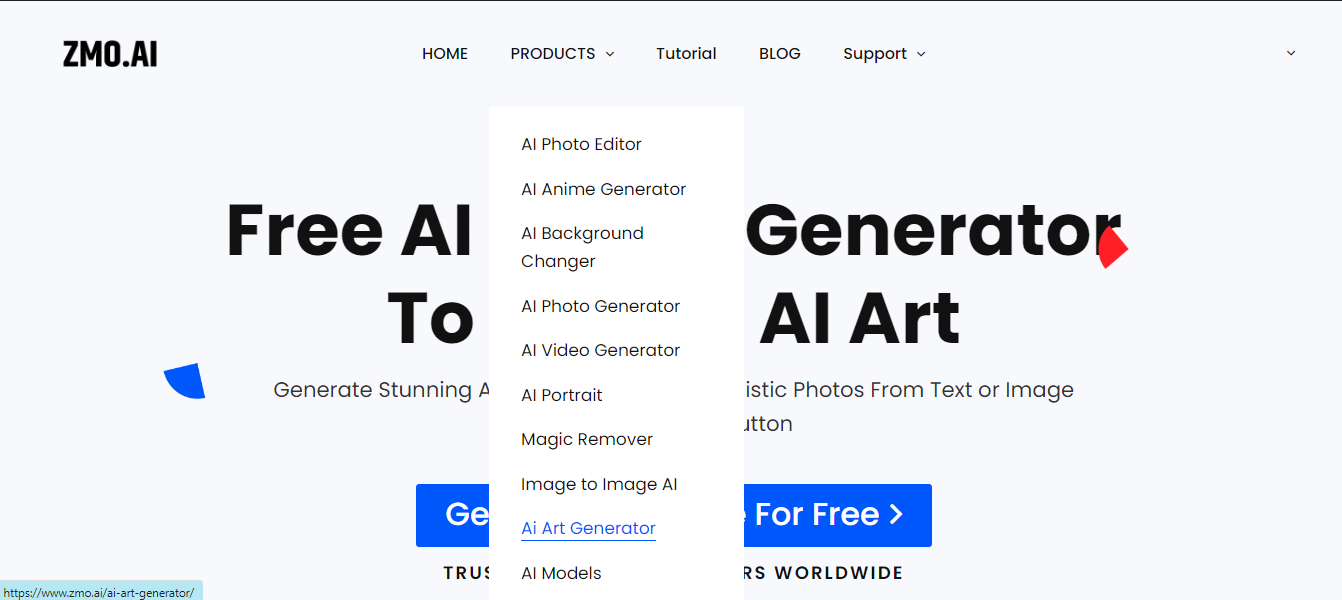
Task: Select Magic Remover
Action: (587, 439)
